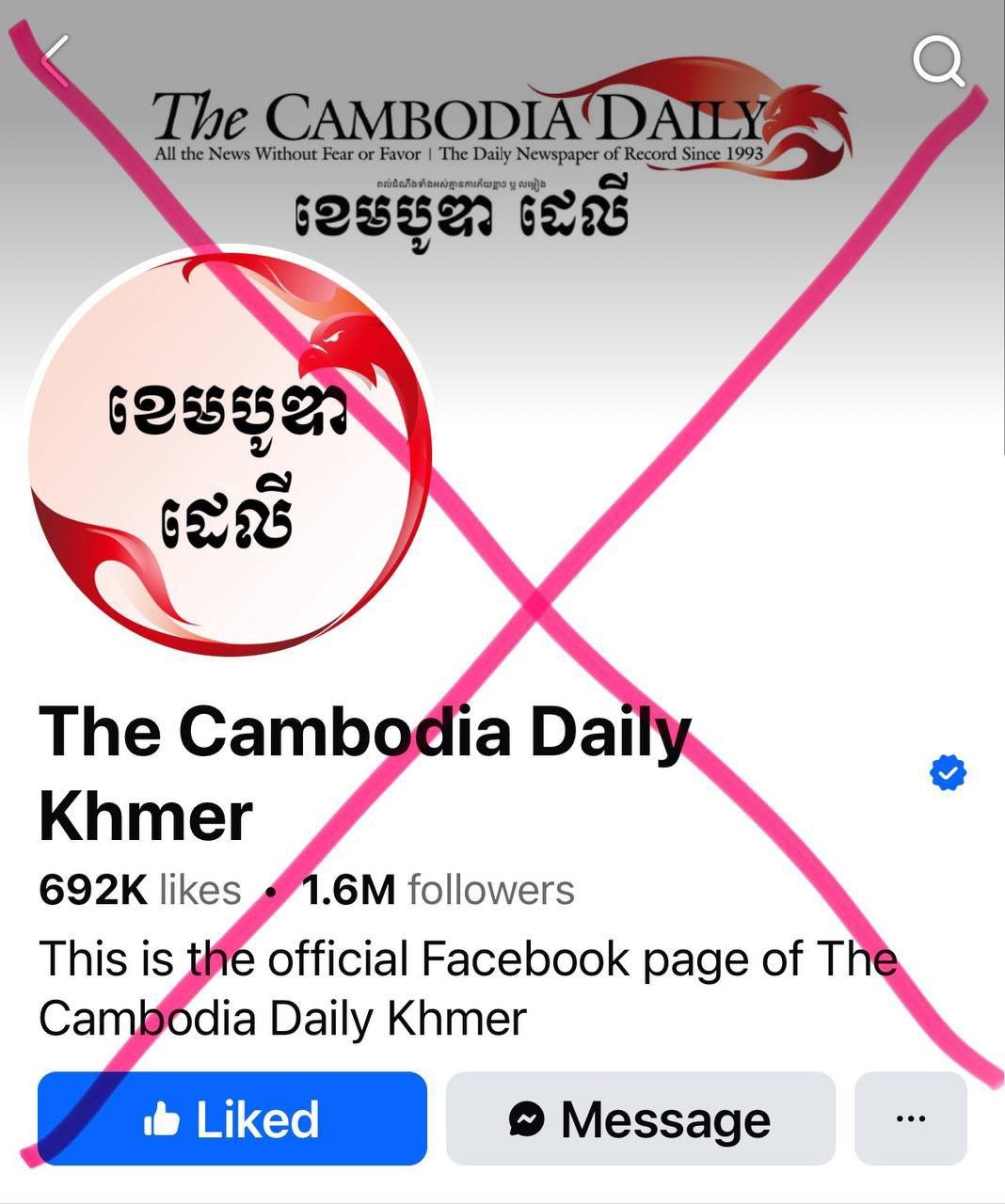The width and height of the screenshot is (1005, 1204).
Task: View the 692K likes count
Action: [140, 890]
